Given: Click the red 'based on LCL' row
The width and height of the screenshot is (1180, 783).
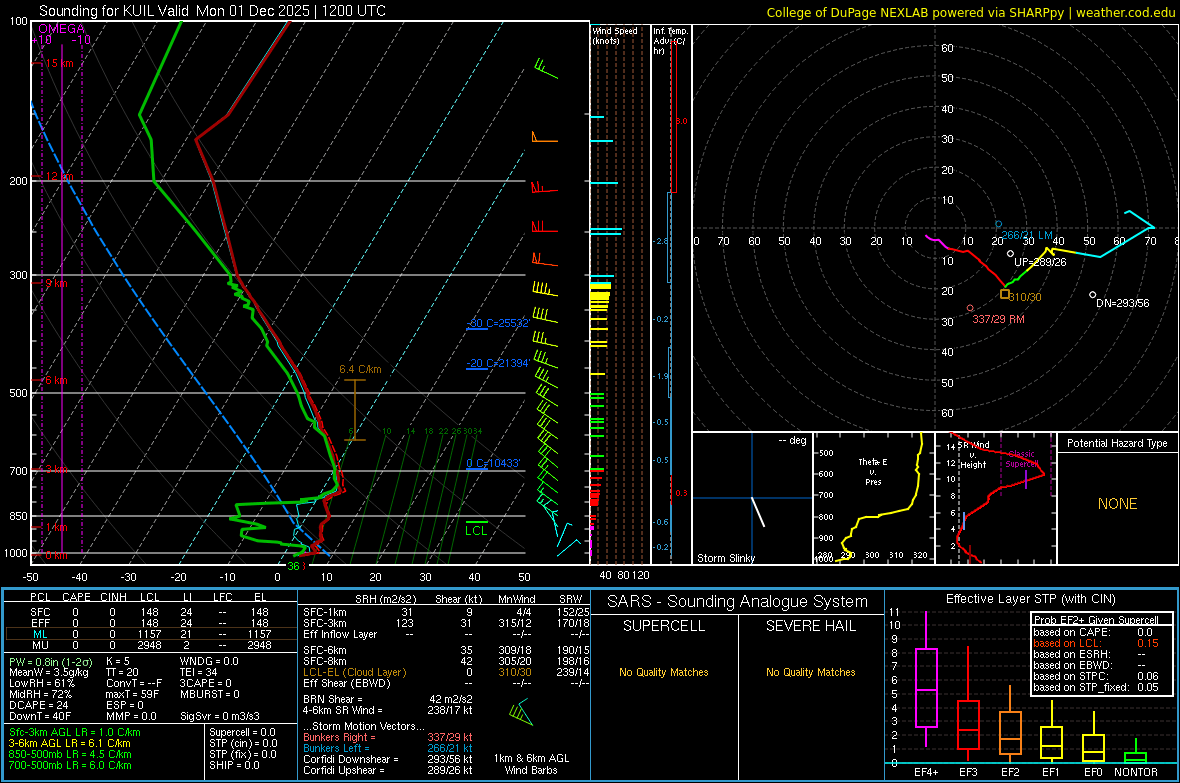Looking at the screenshot, I should tap(1096, 643).
